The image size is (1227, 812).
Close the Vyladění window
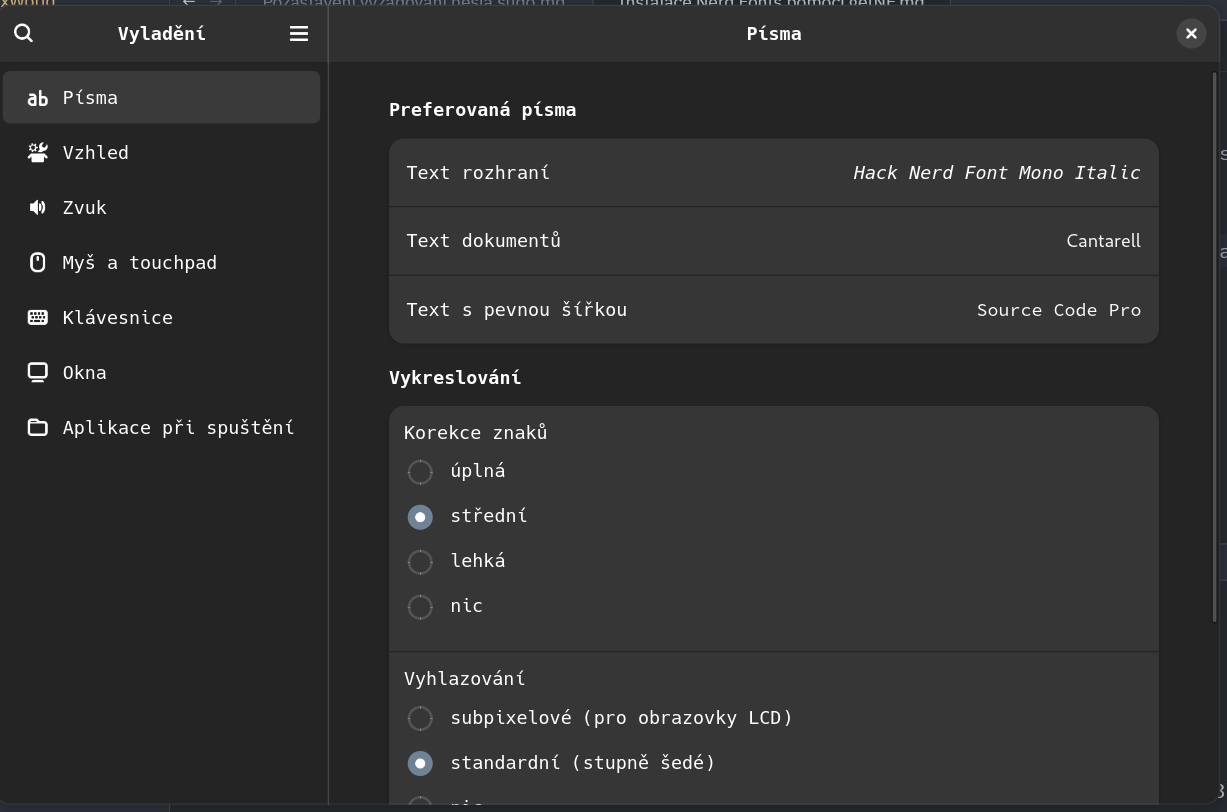tap(1190, 33)
